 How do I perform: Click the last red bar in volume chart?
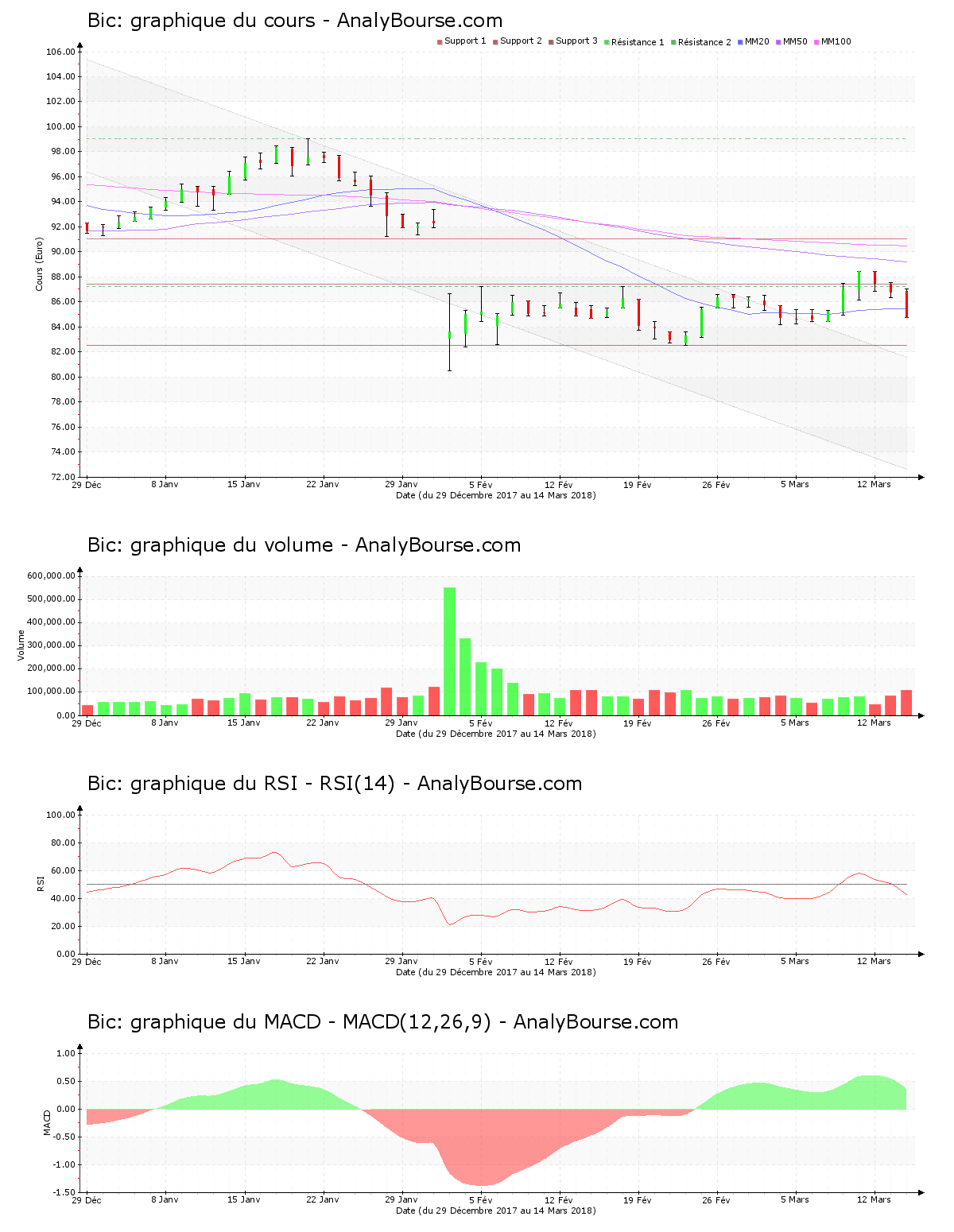point(906,703)
